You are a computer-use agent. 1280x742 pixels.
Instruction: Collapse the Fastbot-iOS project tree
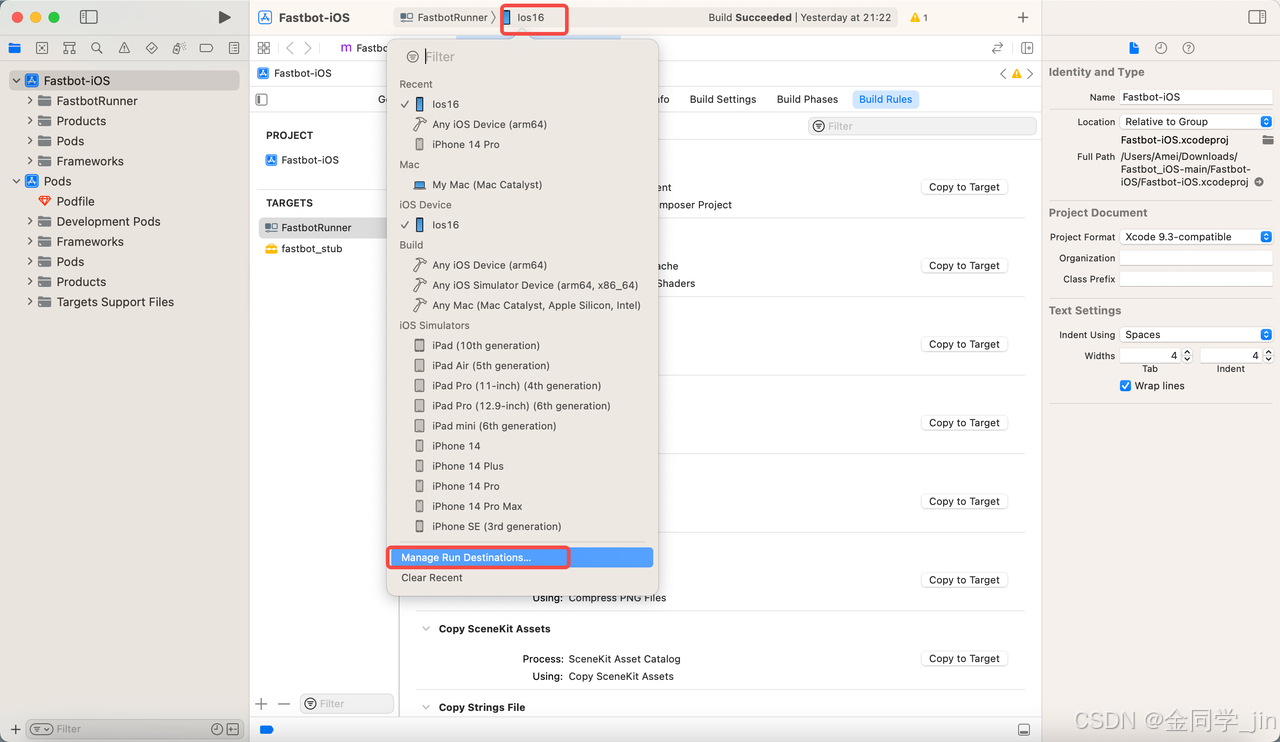click(x=16, y=81)
